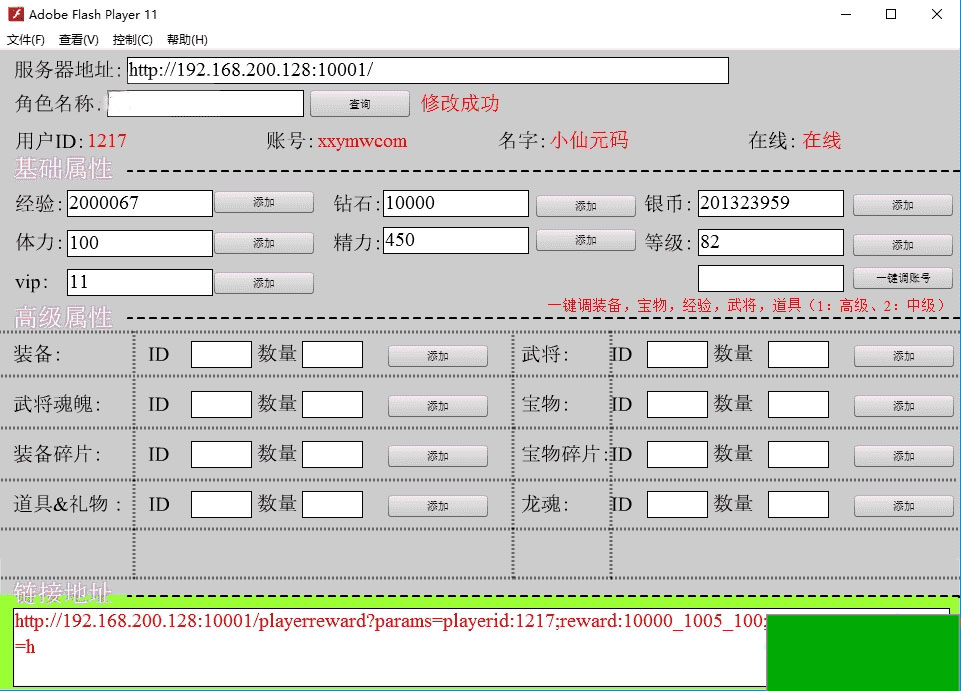
Task: Click 添加 button next to 经验 field
Action: pos(264,203)
